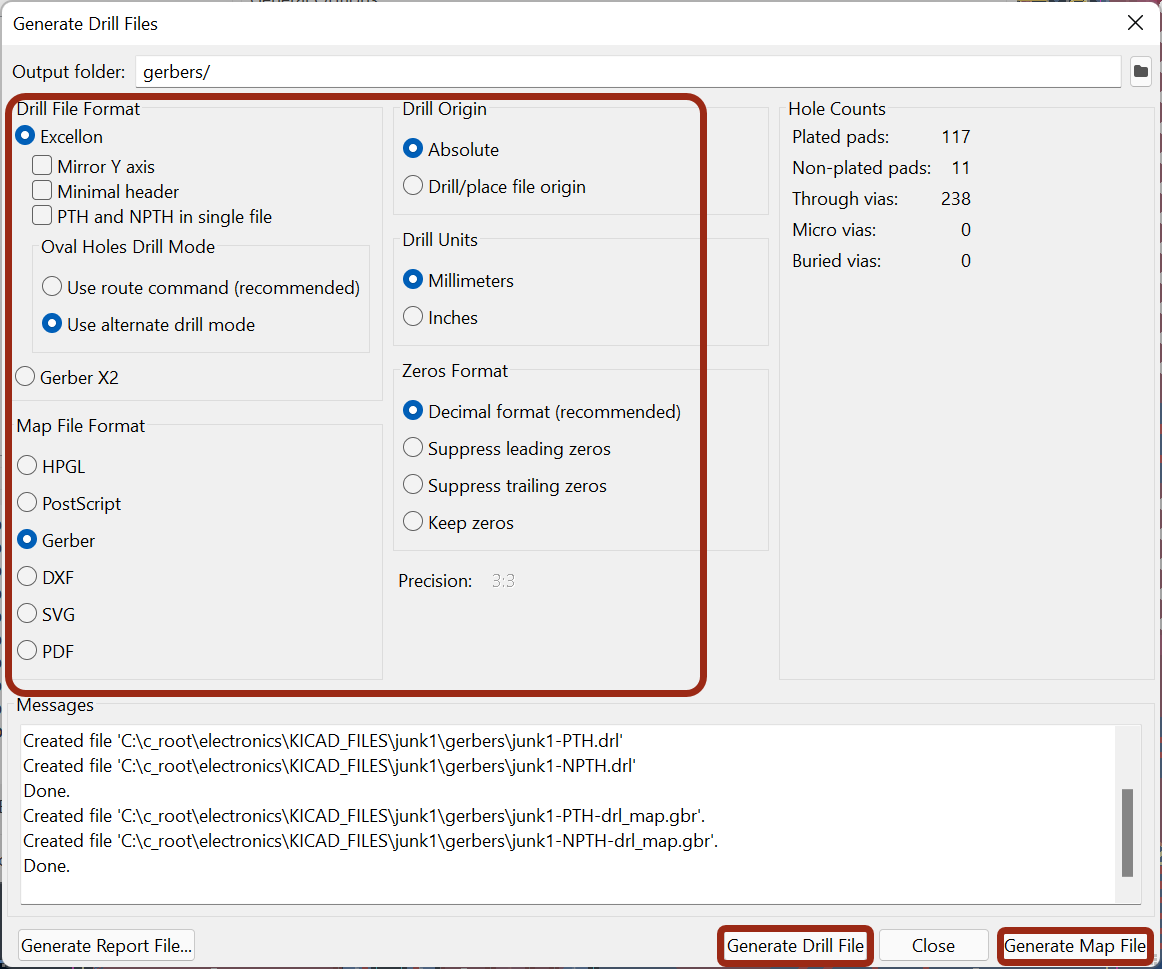
Task: Pick PostScript map file format
Action: click(x=28, y=503)
